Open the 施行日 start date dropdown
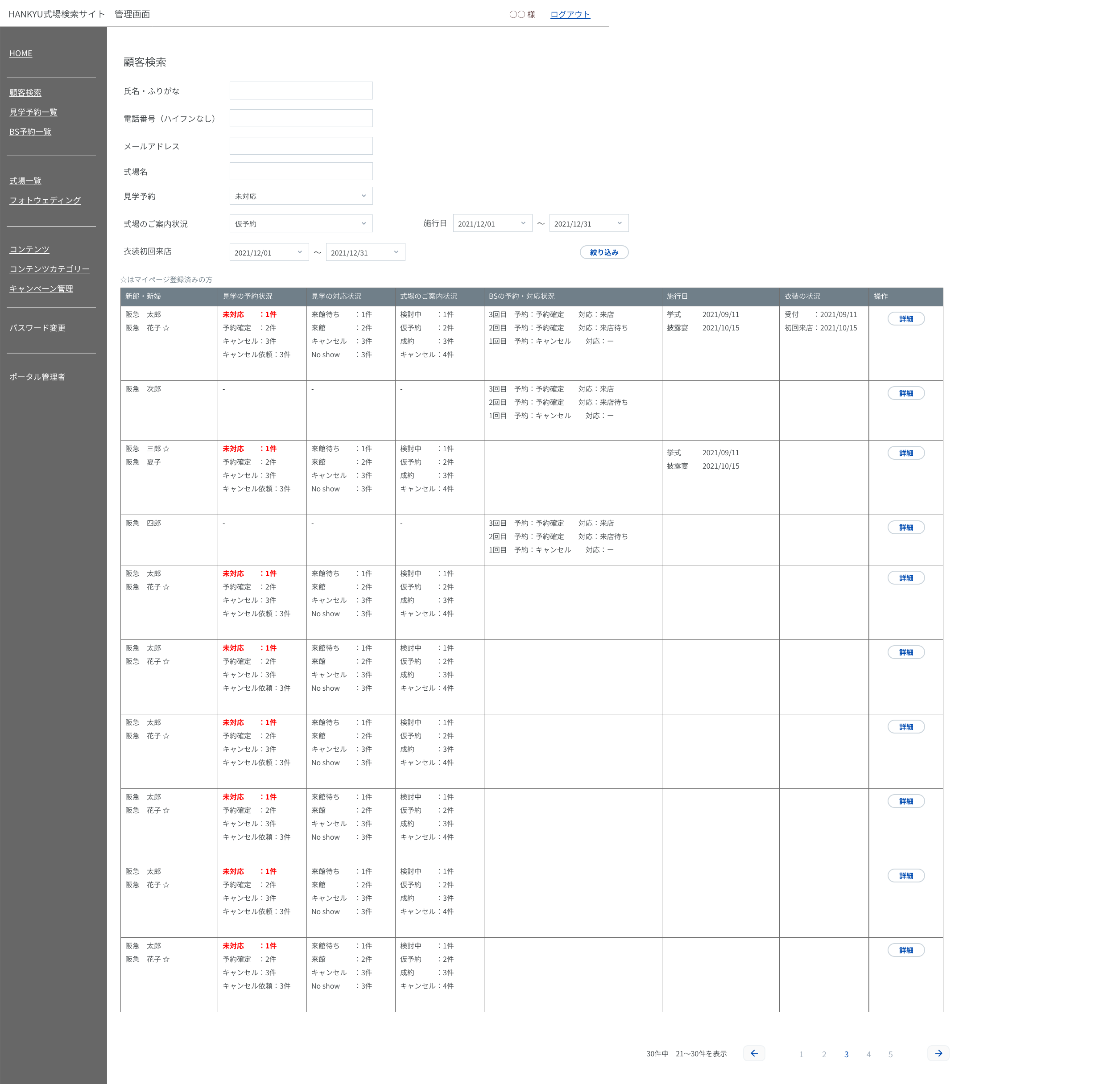Image resolution: width=1120 pixels, height=1084 pixels. pyautogui.click(x=492, y=223)
